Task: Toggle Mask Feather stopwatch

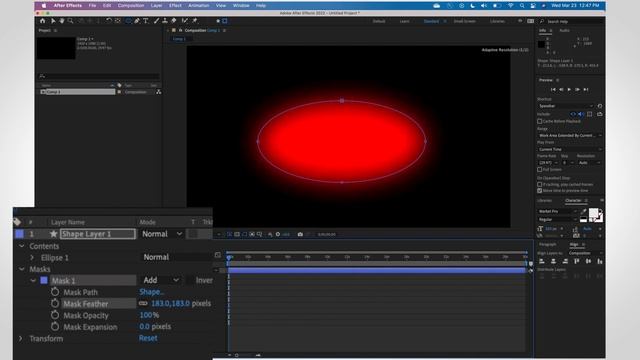Action: (55, 304)
